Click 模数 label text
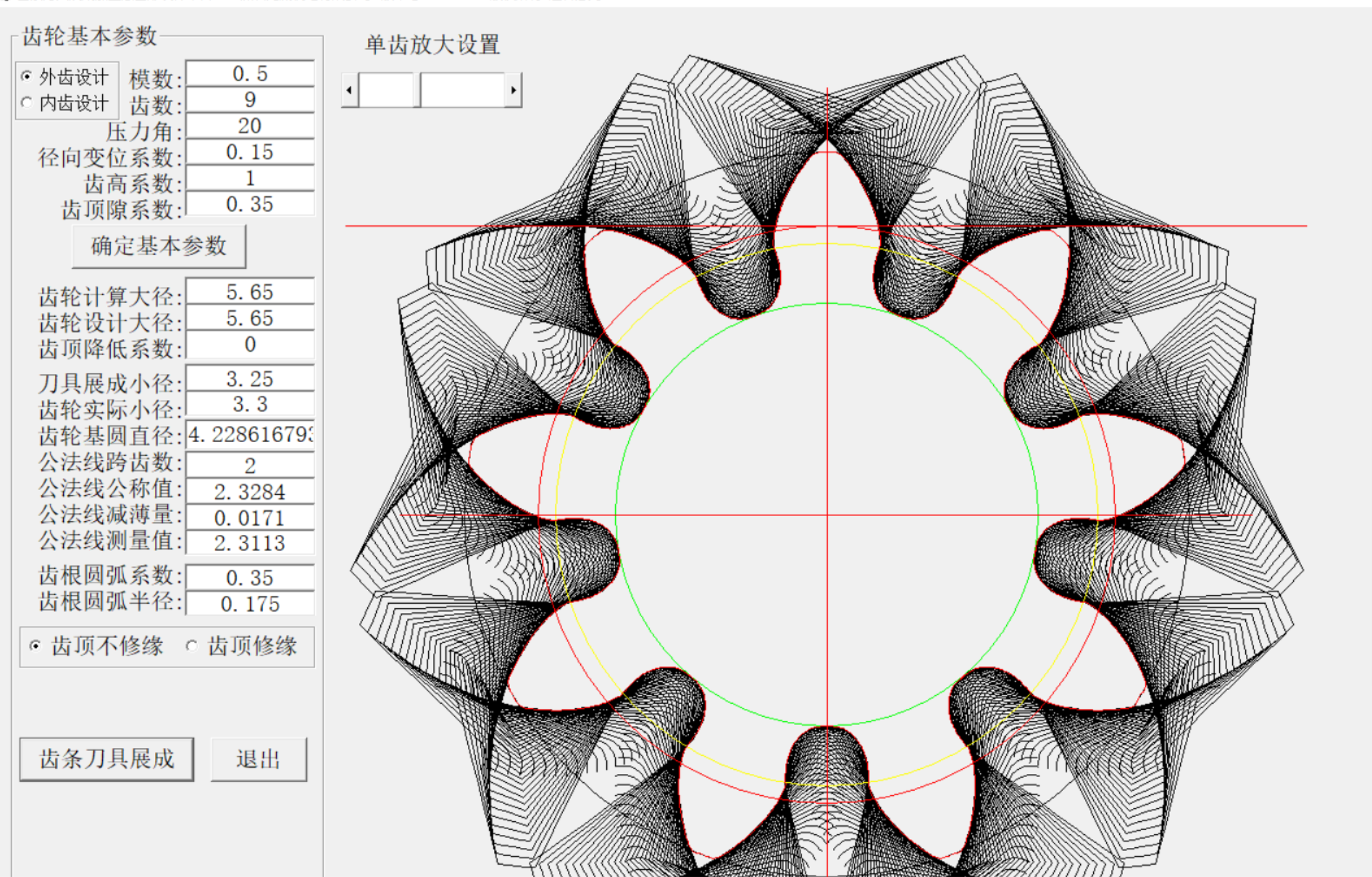1372x877 pixels. (155, 78)
